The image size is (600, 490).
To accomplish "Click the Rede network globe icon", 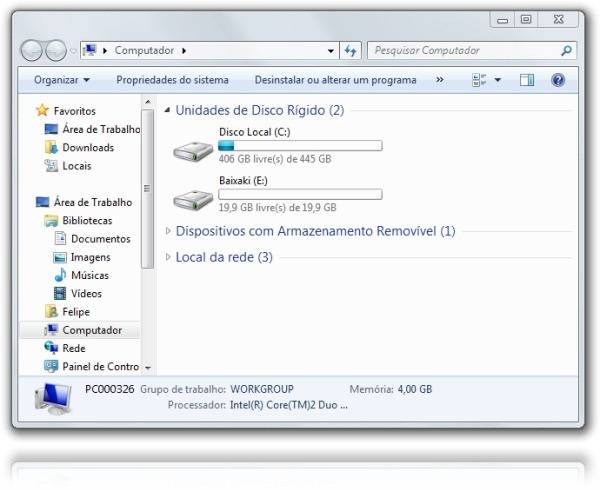I will tap(51, 348).
